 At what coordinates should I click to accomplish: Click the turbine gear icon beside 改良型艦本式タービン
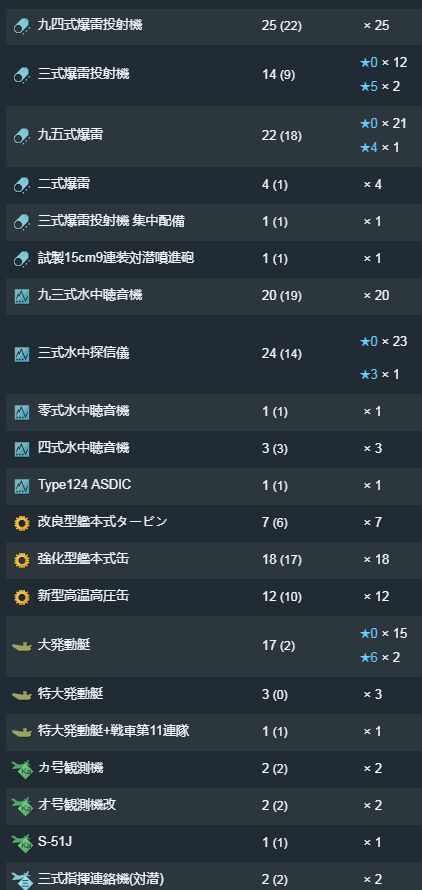coord(22,523)
